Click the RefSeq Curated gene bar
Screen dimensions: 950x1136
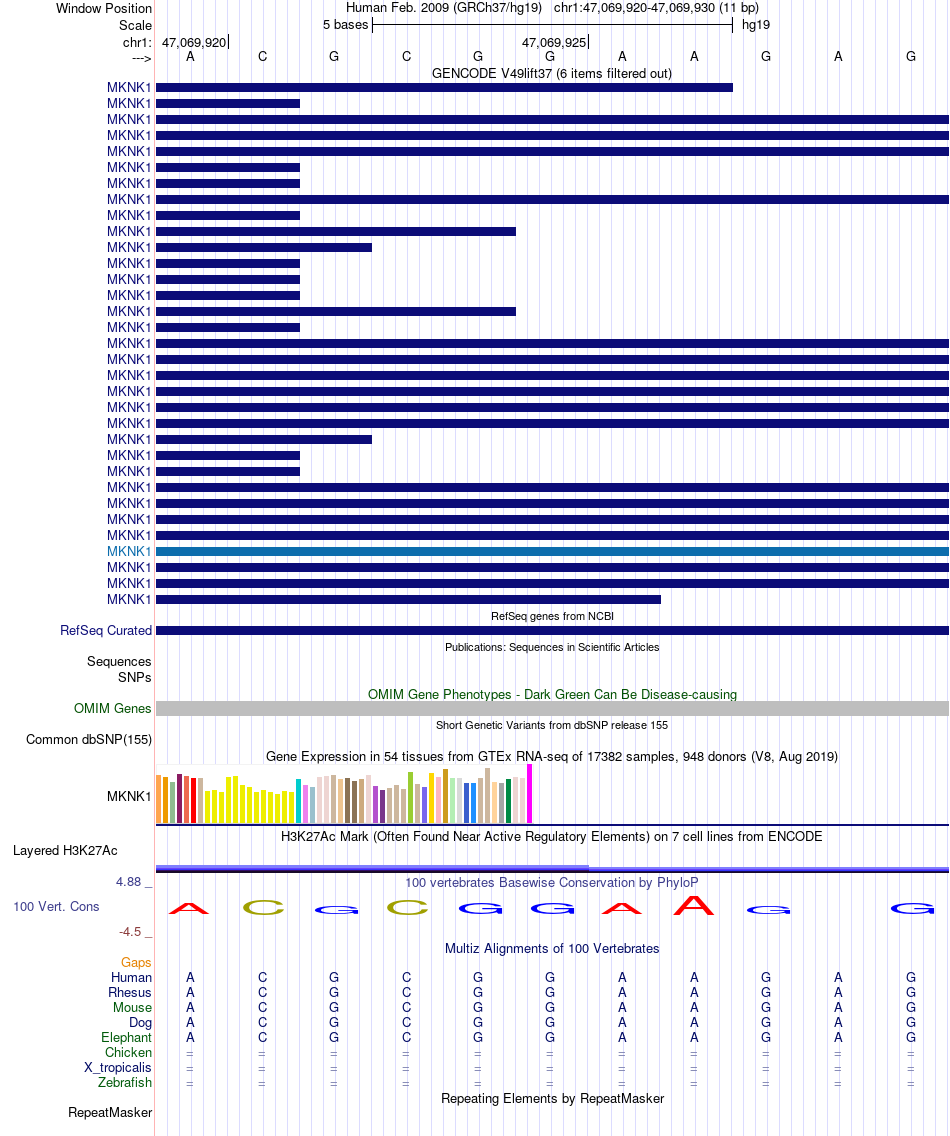[x=552, y=631]
